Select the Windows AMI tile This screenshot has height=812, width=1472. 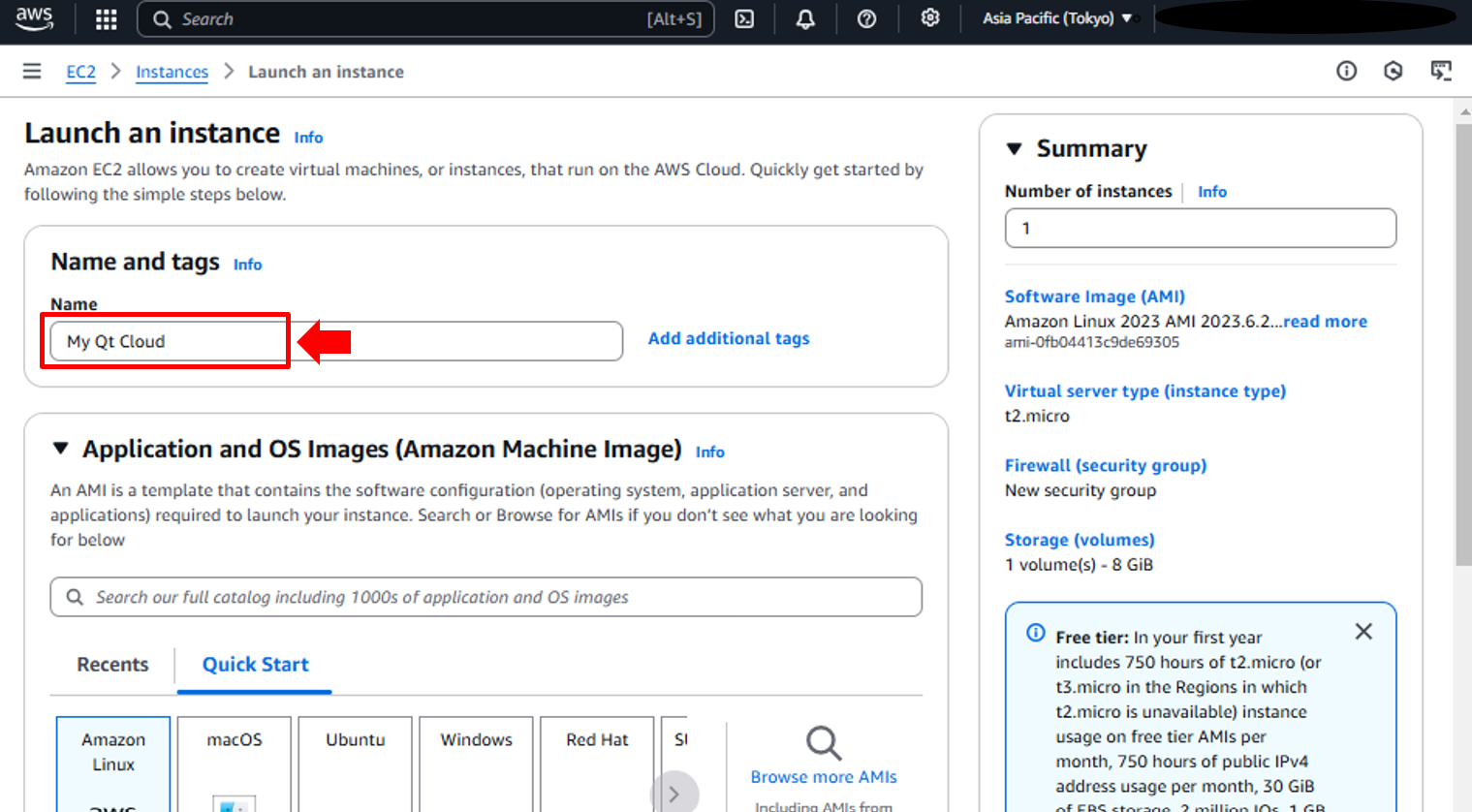click(x=476, y=763)
